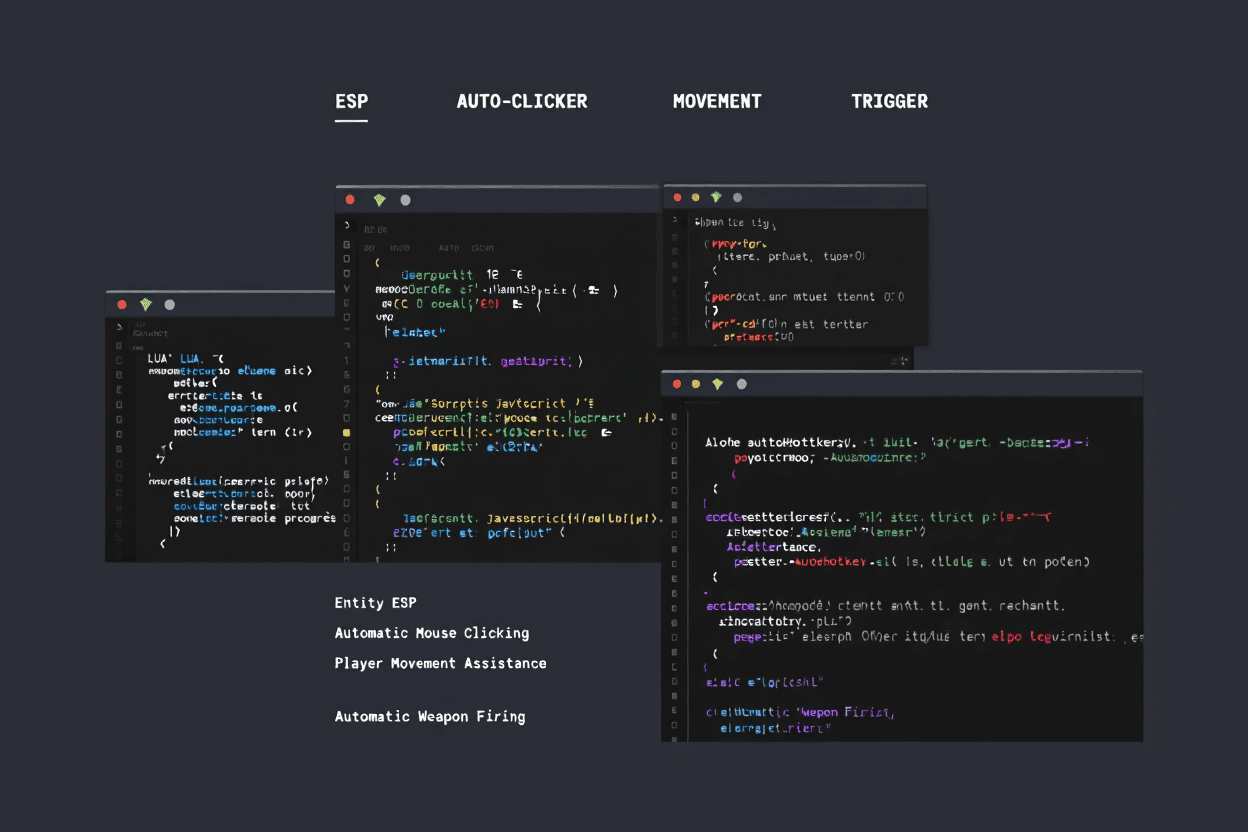The height and width of the screenshot is (832, 1248).
Task: Select the Player Movement Assistance text
Action: click(x=440, y=663)
